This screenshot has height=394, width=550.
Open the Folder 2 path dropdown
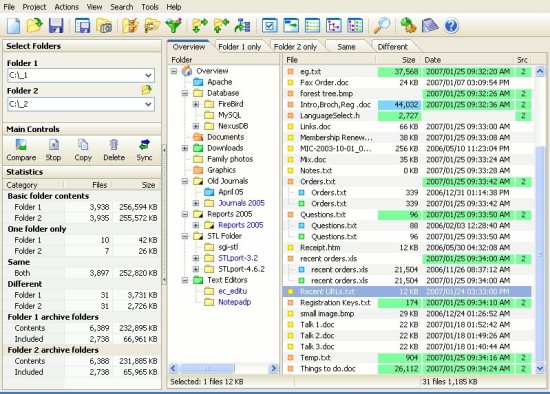point(148,104)
